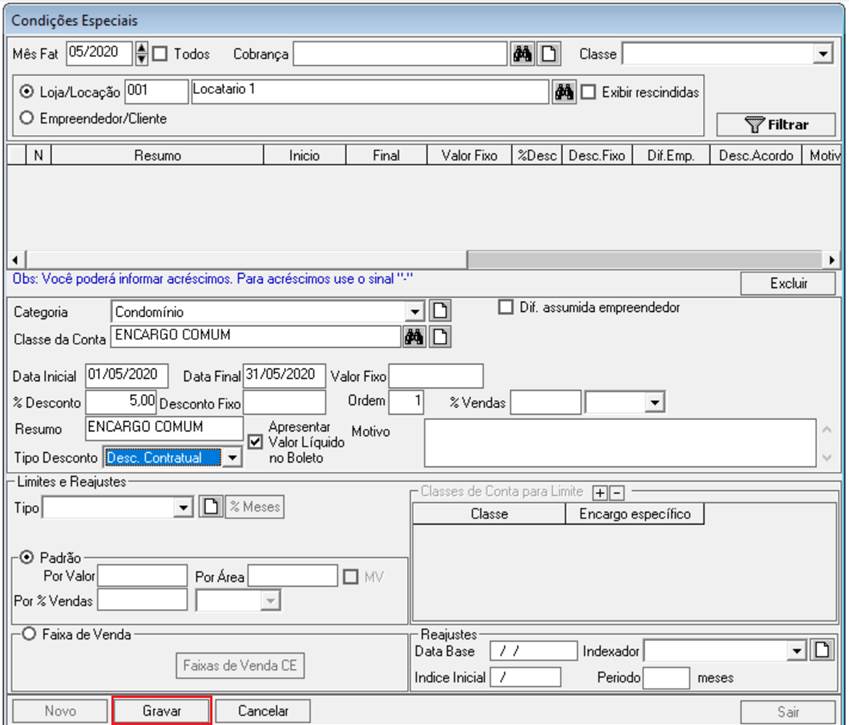Select the Faixa de Venda radio option
Viewport: 849px width, 725px height.
[29, 633]
